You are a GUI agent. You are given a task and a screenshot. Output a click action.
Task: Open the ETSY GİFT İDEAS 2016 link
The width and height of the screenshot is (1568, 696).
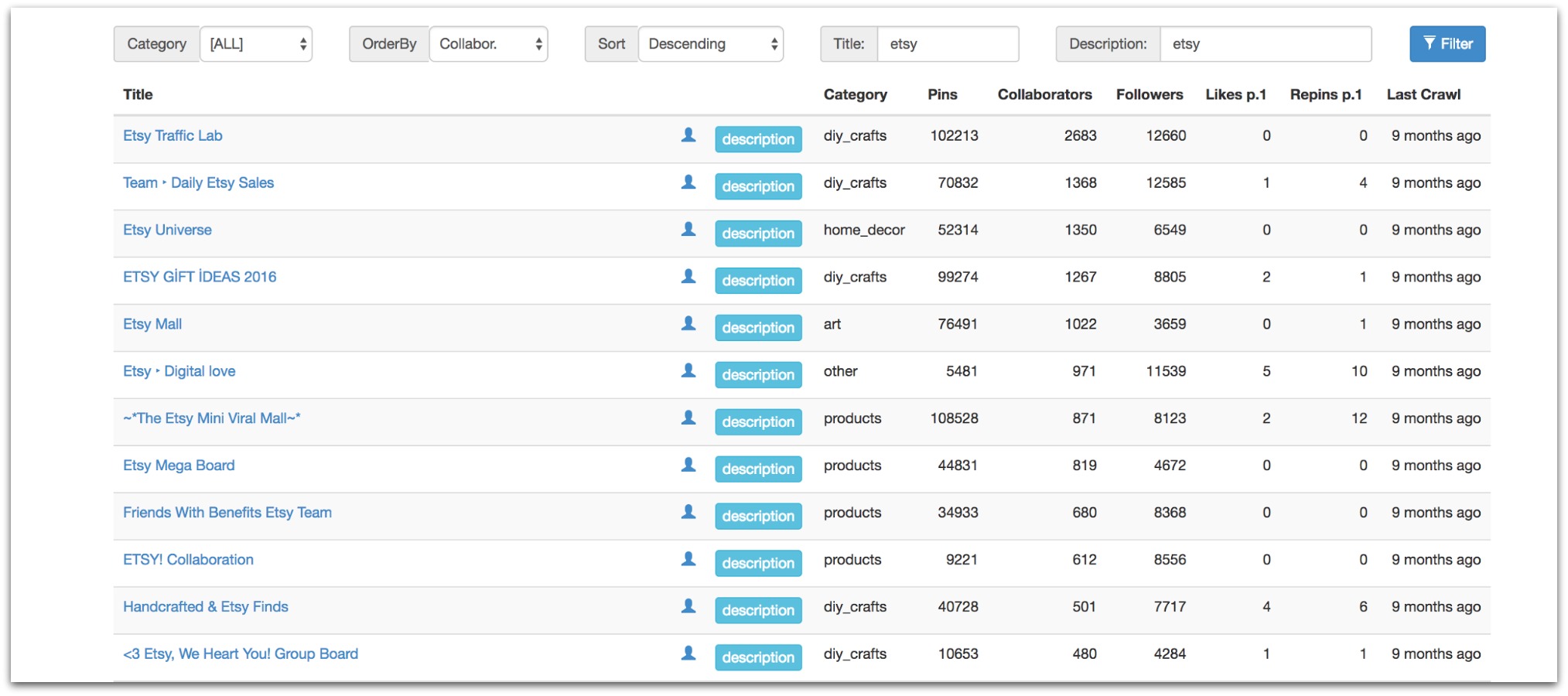[200, 277]
